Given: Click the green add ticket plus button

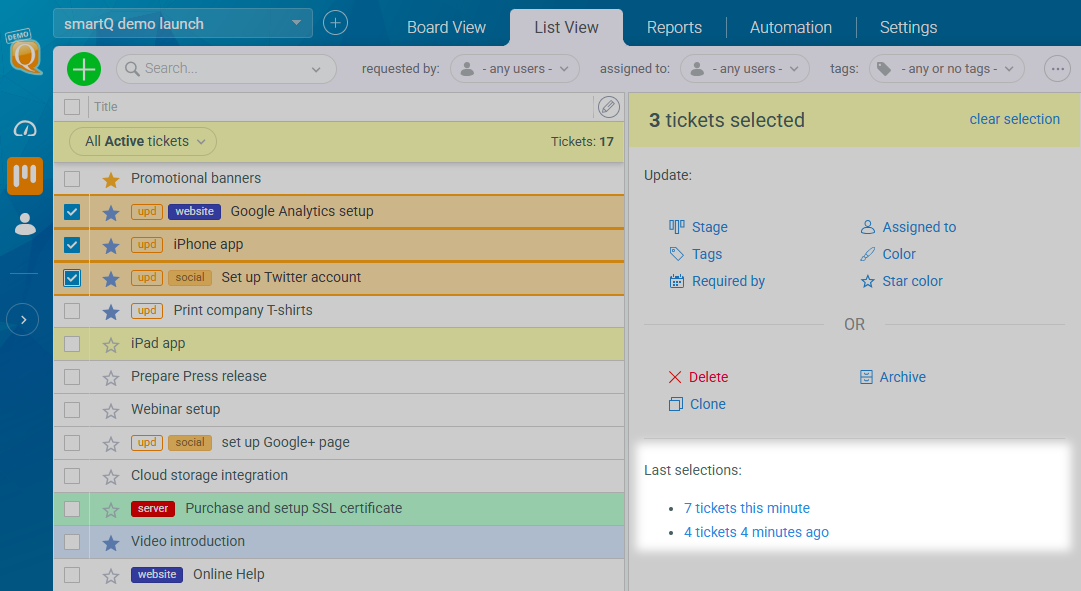Looking at the screenshot, I should click(x=84, y=69).
